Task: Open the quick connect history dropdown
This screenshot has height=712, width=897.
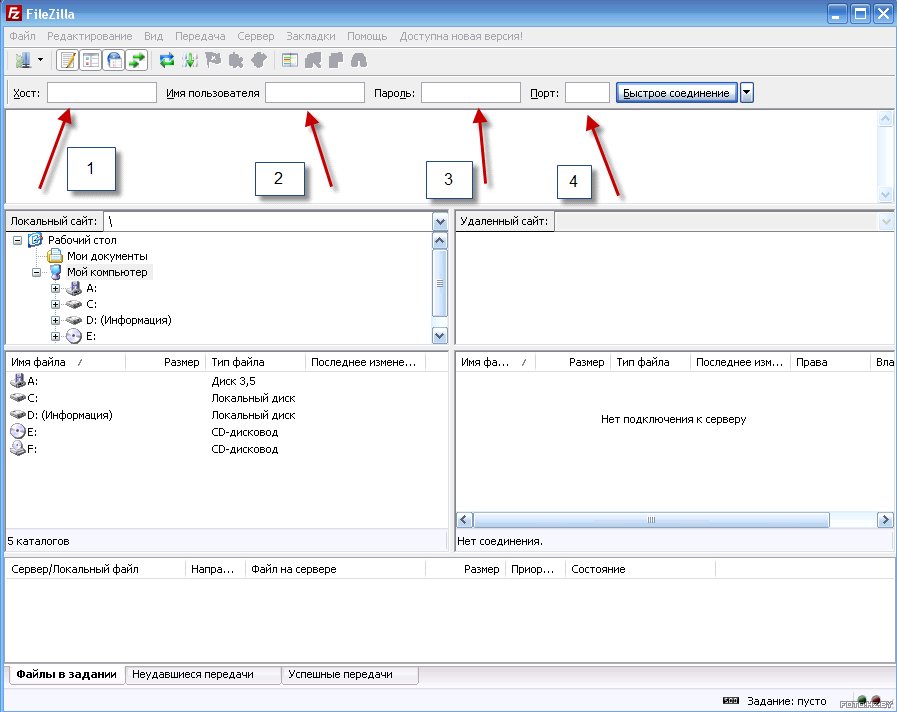Action: (747, 93)
